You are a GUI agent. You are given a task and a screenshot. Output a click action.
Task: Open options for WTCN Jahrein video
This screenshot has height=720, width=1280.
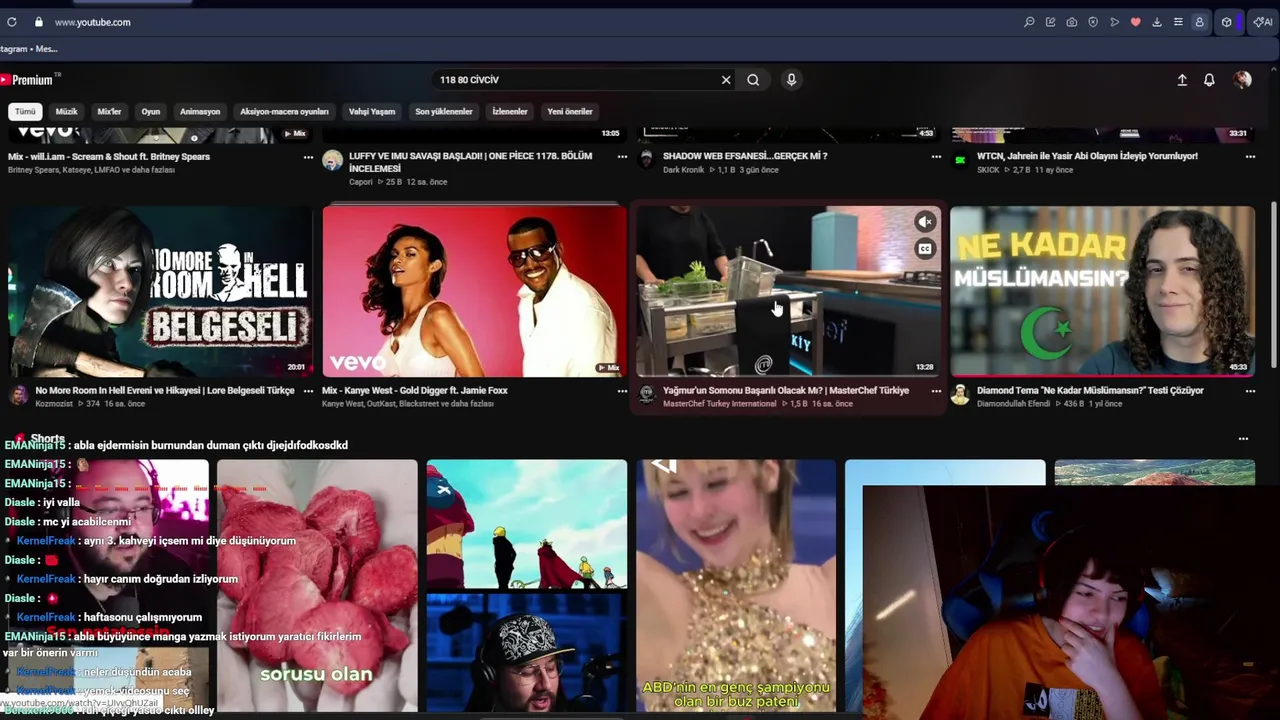pos(1250,157)
